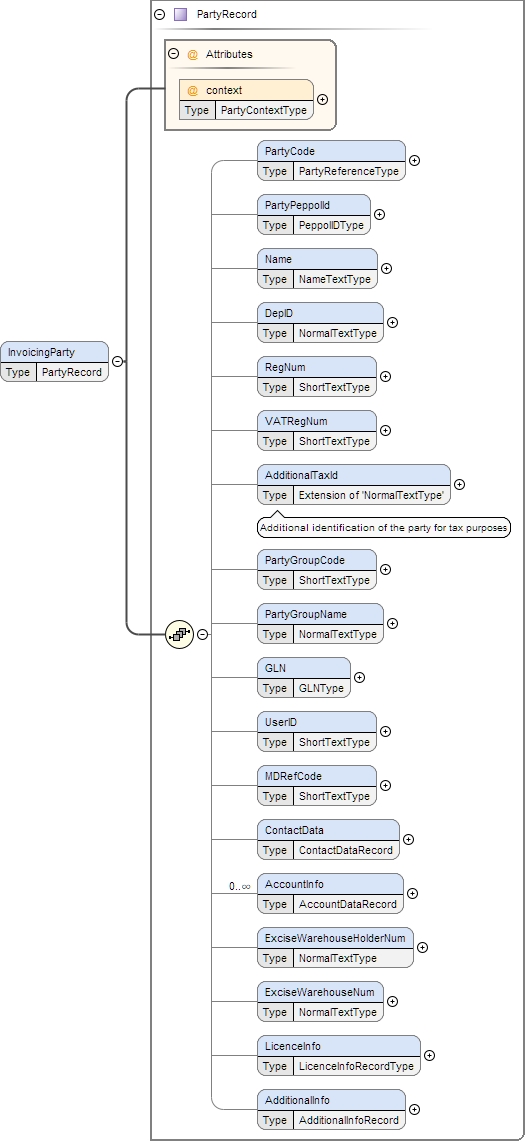Click the purple PartyRecord type icon

181,14
